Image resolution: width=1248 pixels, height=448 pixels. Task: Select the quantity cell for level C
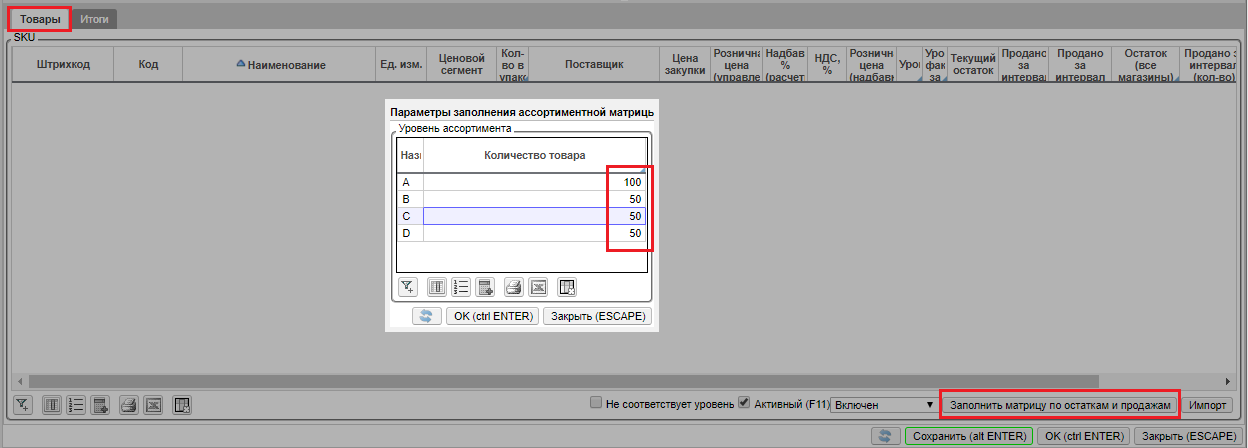(x=534, y=216)
